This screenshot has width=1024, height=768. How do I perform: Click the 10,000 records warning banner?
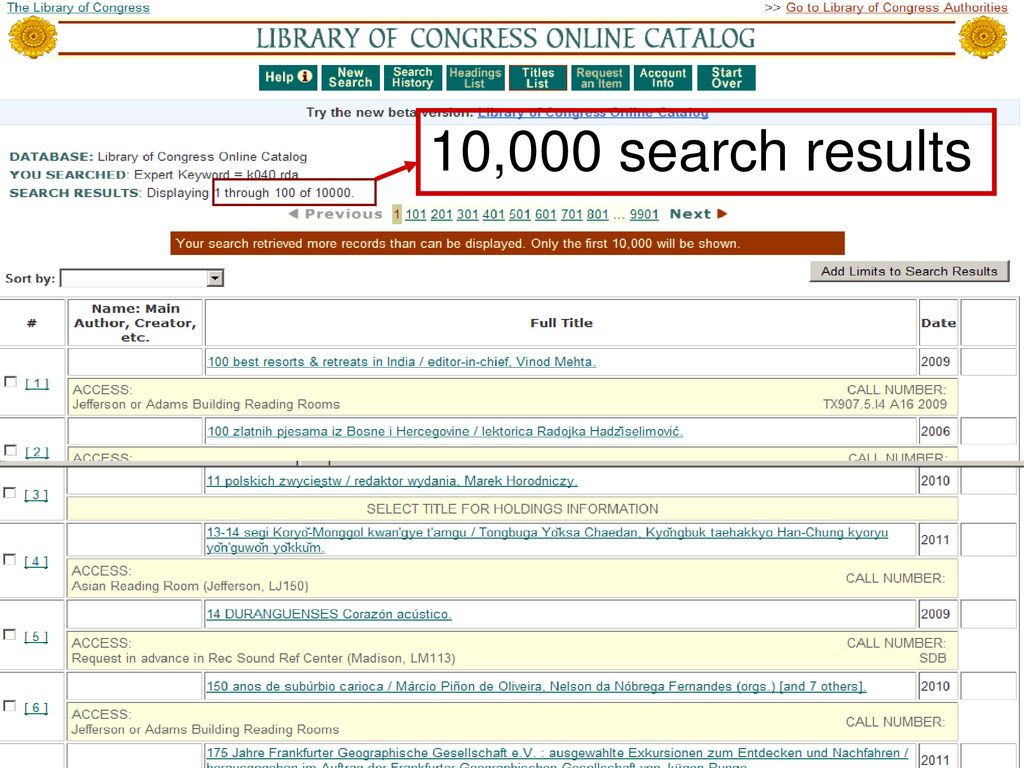coord(507,244)
